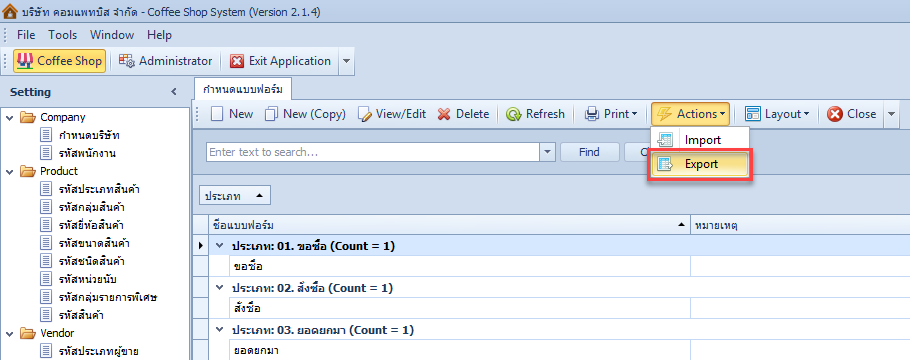910x360 pixels.
Task: Click document icon beside กำหนดบริษัท
Action: (46, 135)
